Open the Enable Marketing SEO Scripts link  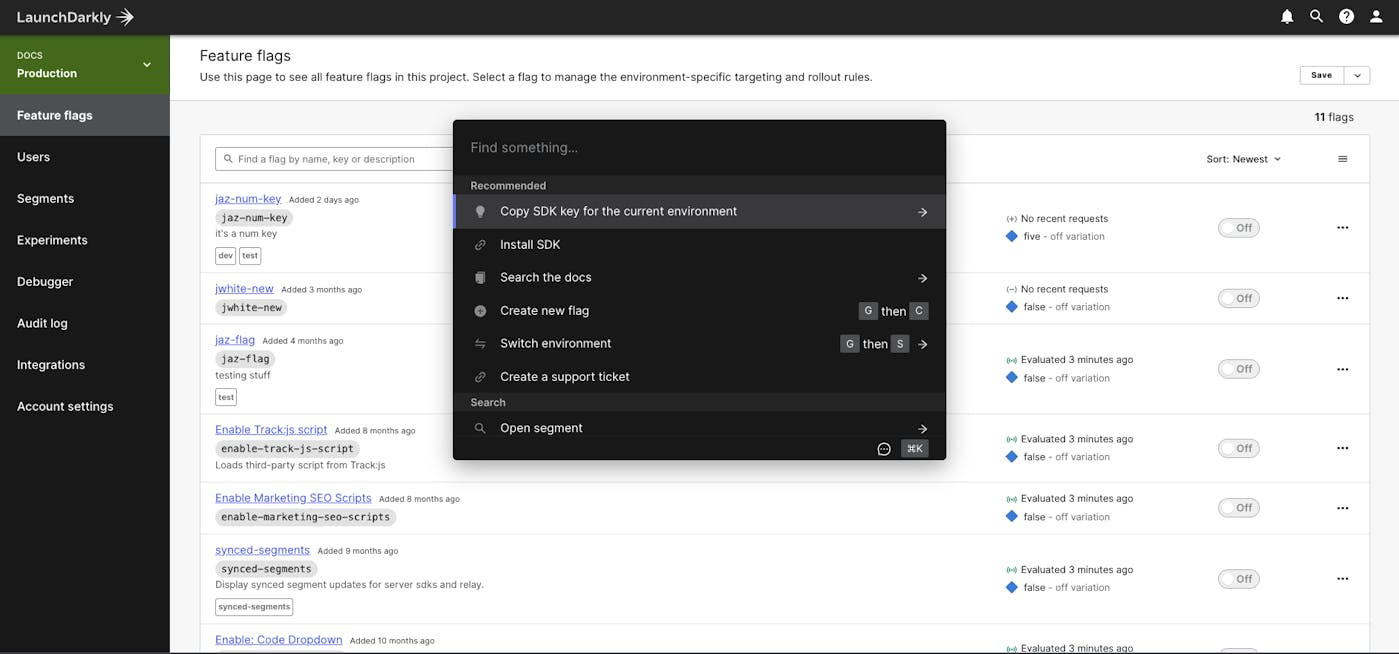(x=293, y=498)
